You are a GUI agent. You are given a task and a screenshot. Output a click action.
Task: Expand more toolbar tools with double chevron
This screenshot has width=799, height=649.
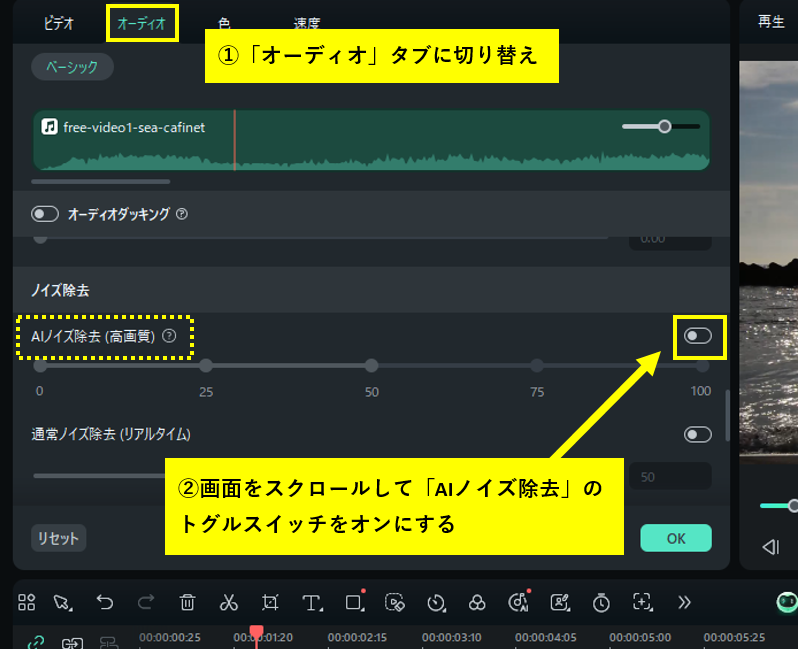(684, 602)
